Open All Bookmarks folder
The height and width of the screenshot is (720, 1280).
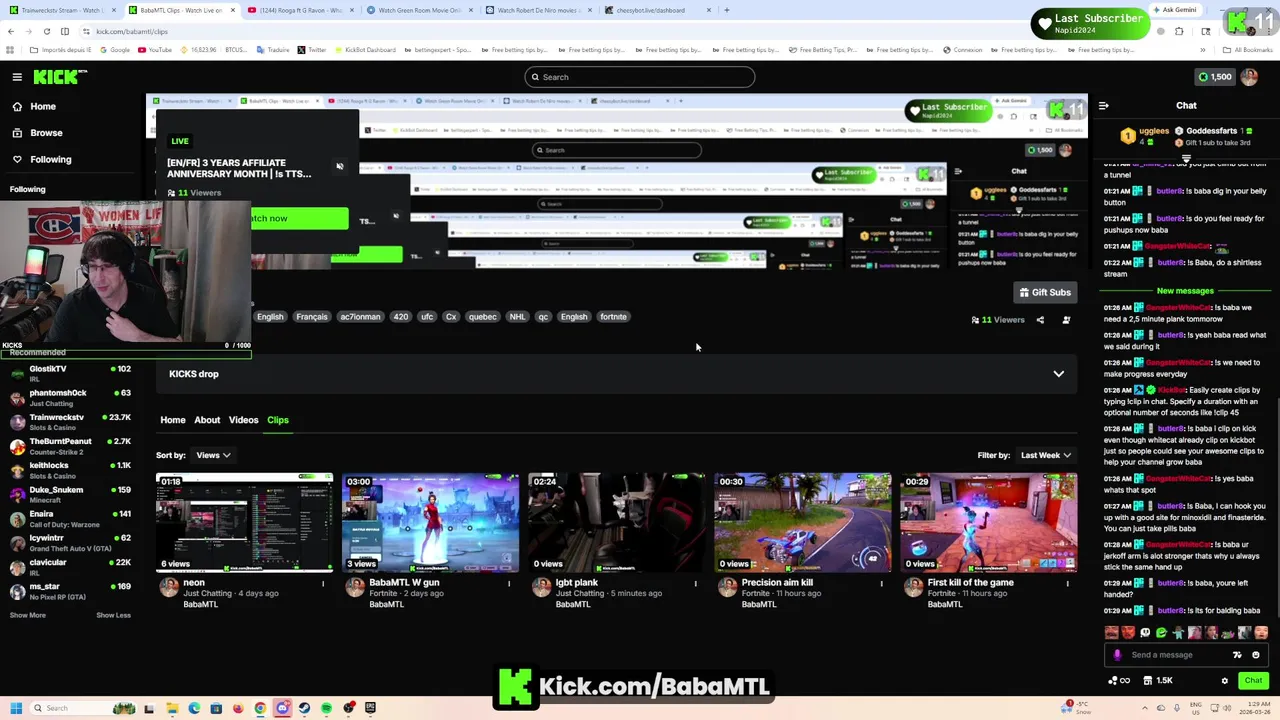[1248, 50]
